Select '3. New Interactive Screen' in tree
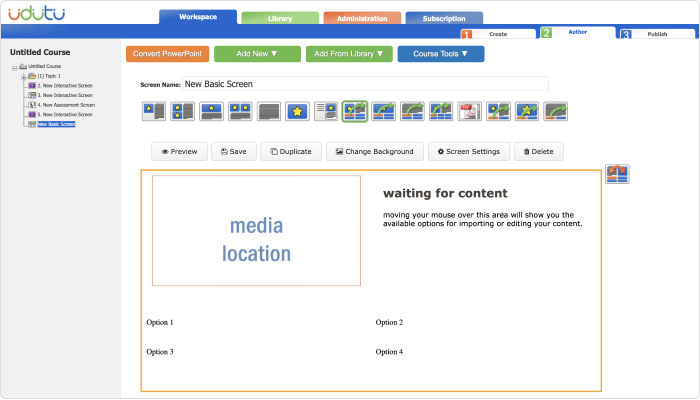The height and width of the screenshot is (400, 700). coord(65,95)
